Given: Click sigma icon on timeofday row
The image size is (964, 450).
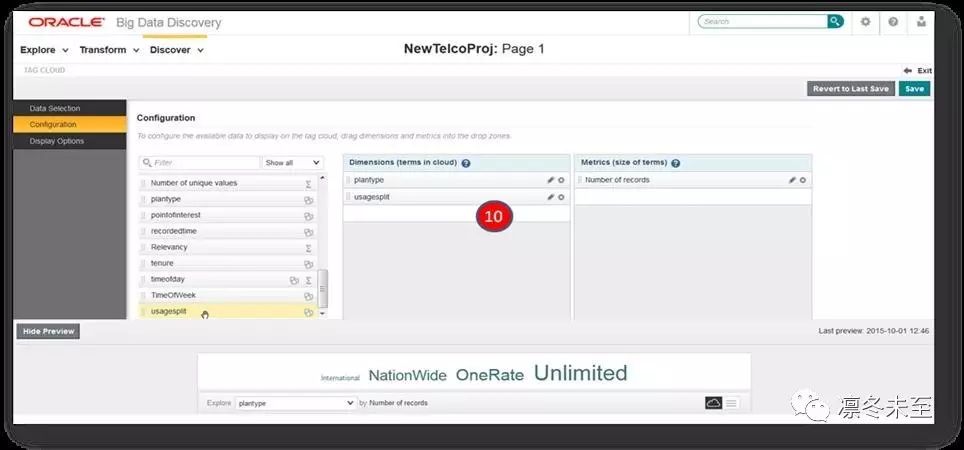Looking at the screenshot, I should click(308, 280).
